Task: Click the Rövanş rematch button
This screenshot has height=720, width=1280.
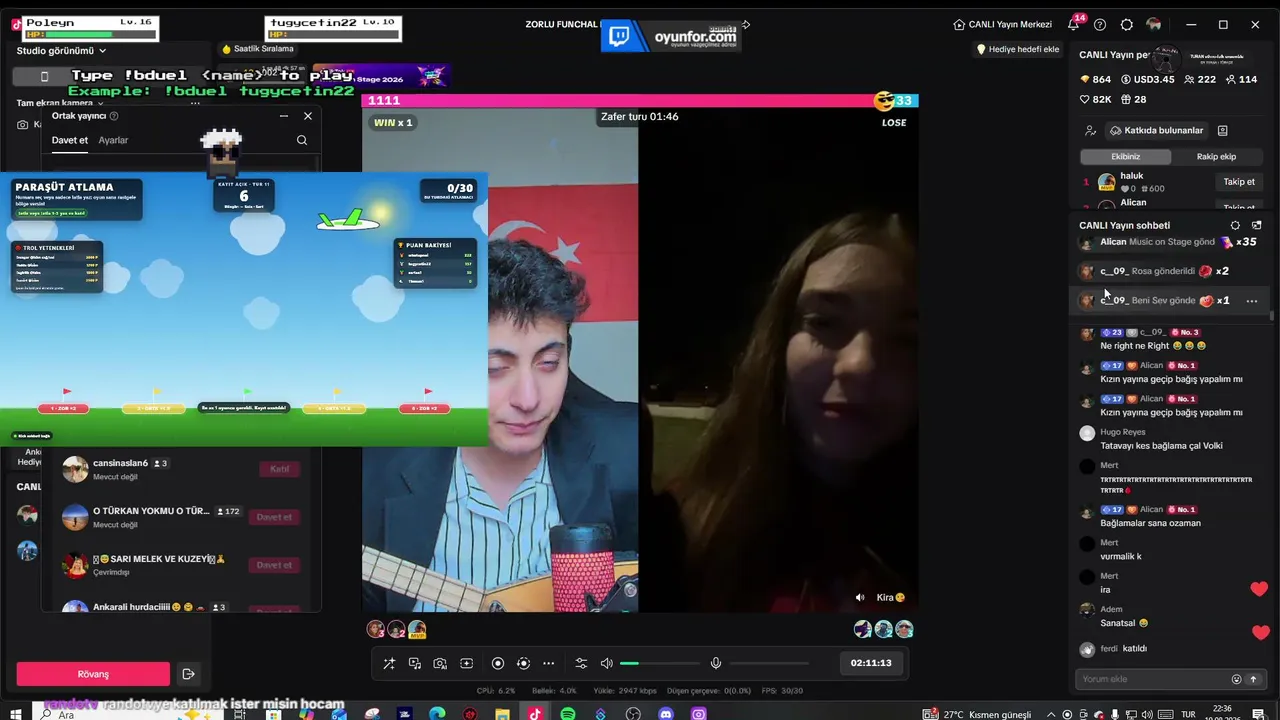Action: click(x=93, y=674)
